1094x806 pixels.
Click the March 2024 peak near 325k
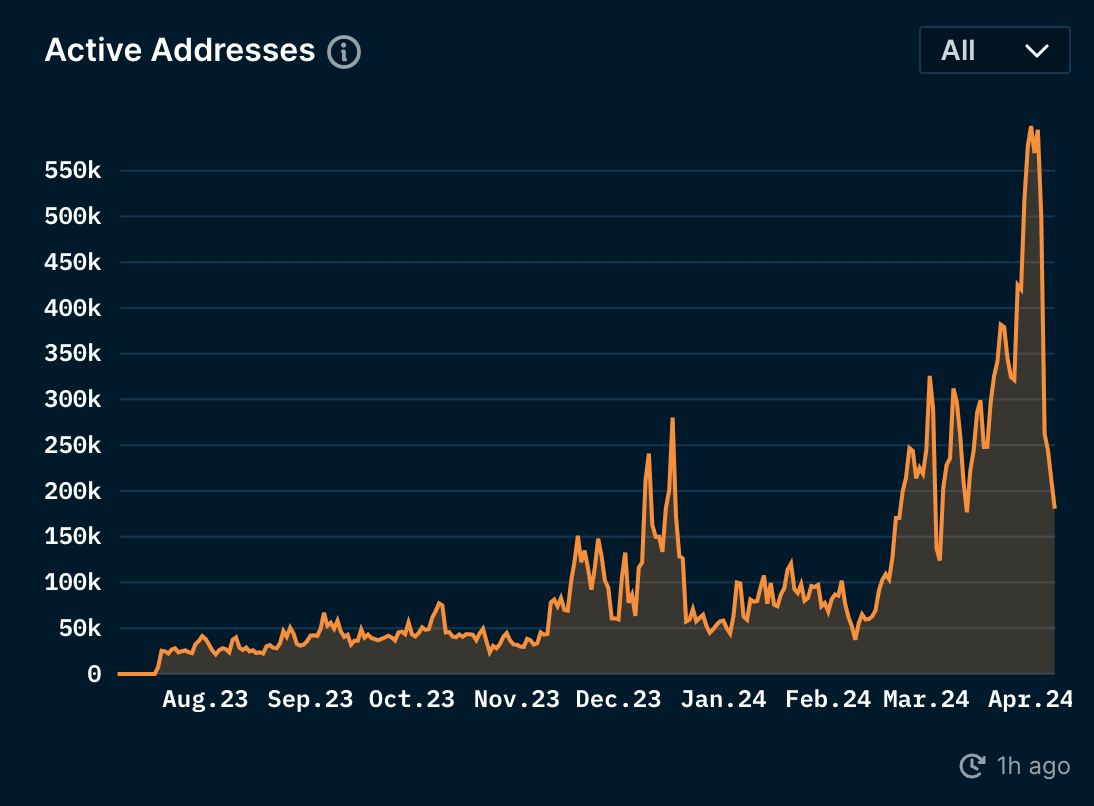(x=930, y=377)
